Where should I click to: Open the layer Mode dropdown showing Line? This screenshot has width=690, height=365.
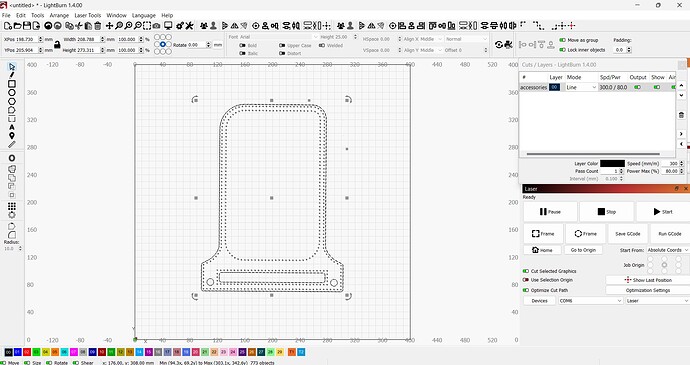[x=581, y=87]
